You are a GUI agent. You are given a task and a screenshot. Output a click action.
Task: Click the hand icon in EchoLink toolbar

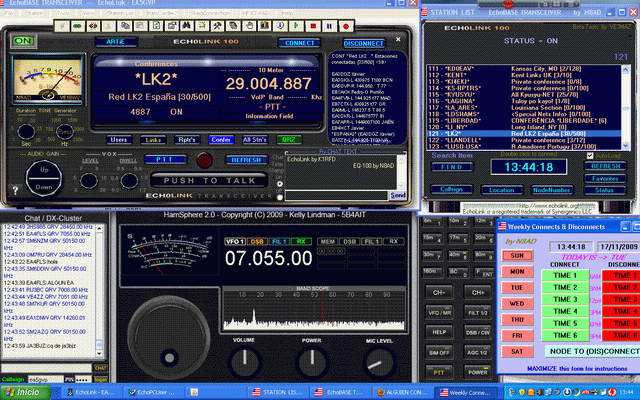tap(249, 26)
